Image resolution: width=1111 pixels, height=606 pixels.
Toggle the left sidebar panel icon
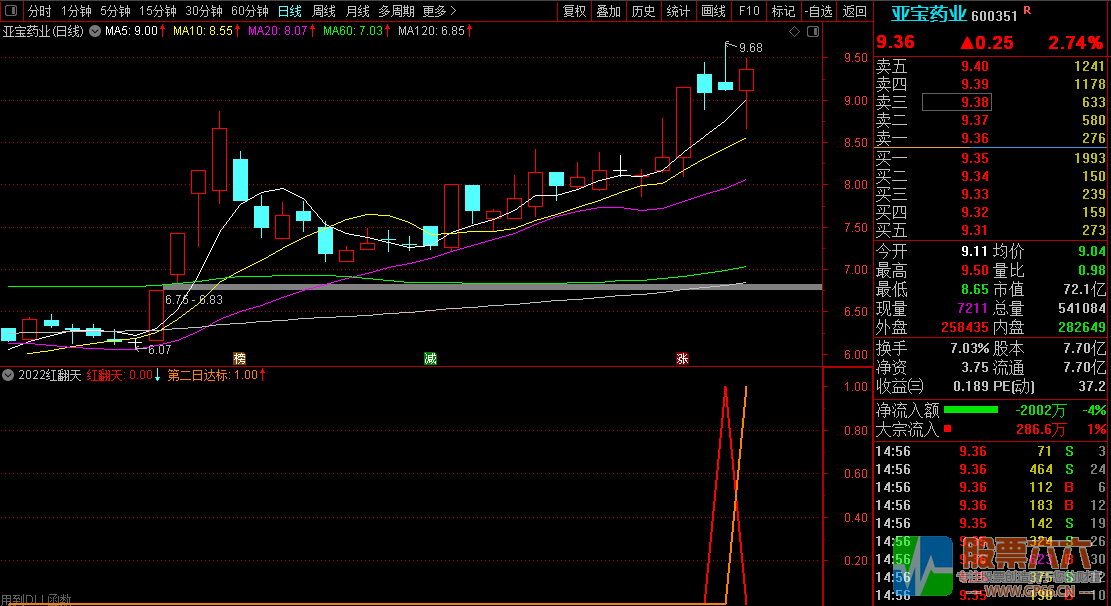[10, 11]
